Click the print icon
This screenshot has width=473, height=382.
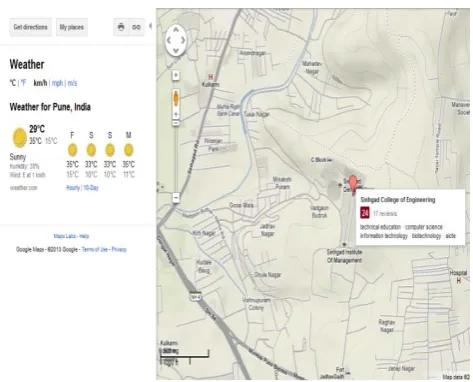121,27
